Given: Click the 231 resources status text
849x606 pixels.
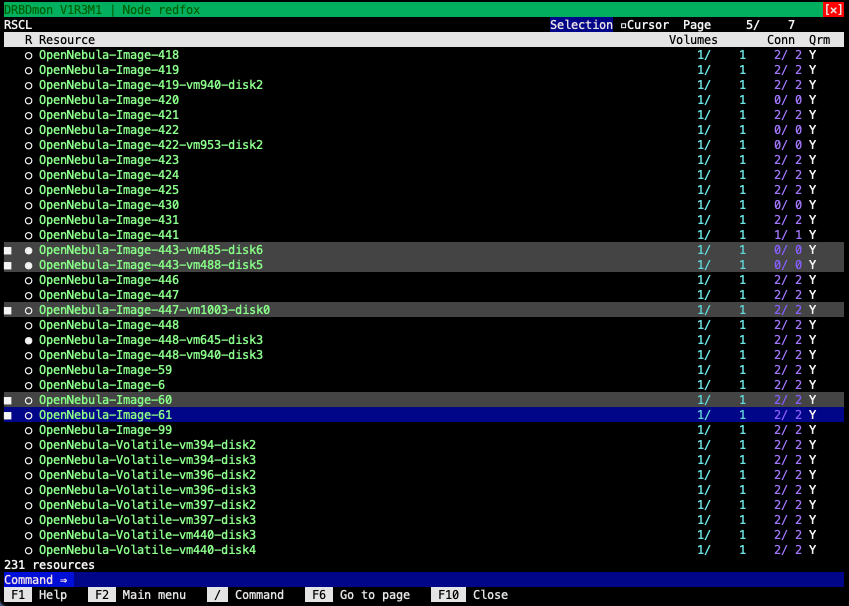Looking at the screenshot, I should [49, 565].
